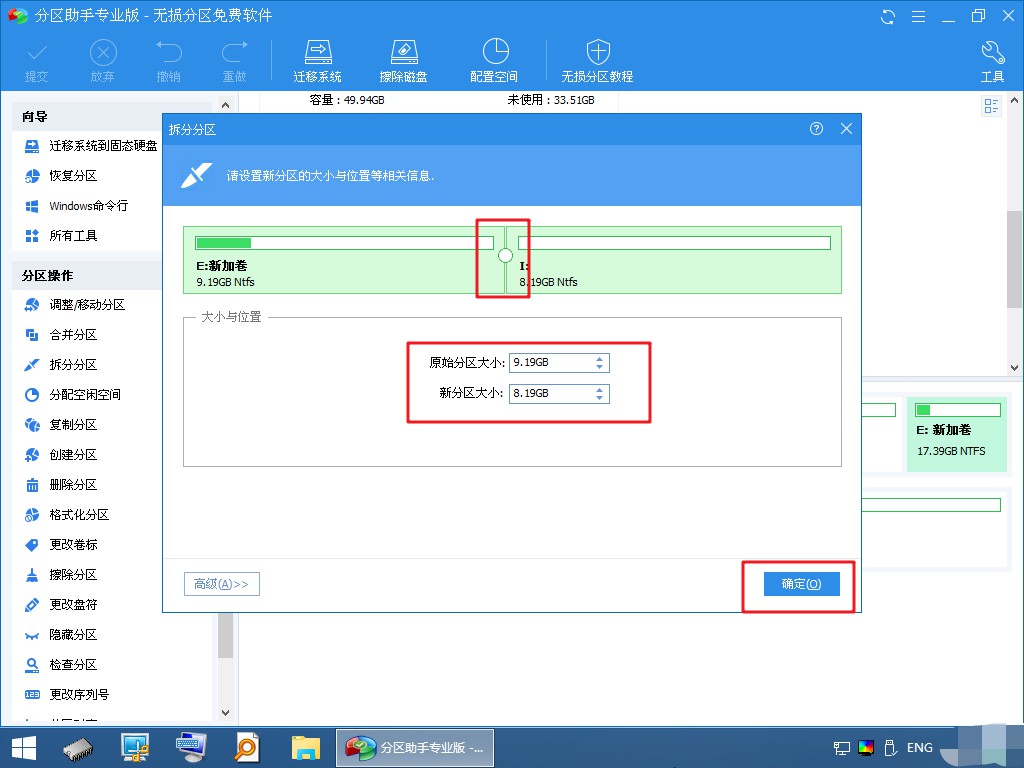
Task: Decrease 新分区大小 with down arrow
Action: (600, 398)
